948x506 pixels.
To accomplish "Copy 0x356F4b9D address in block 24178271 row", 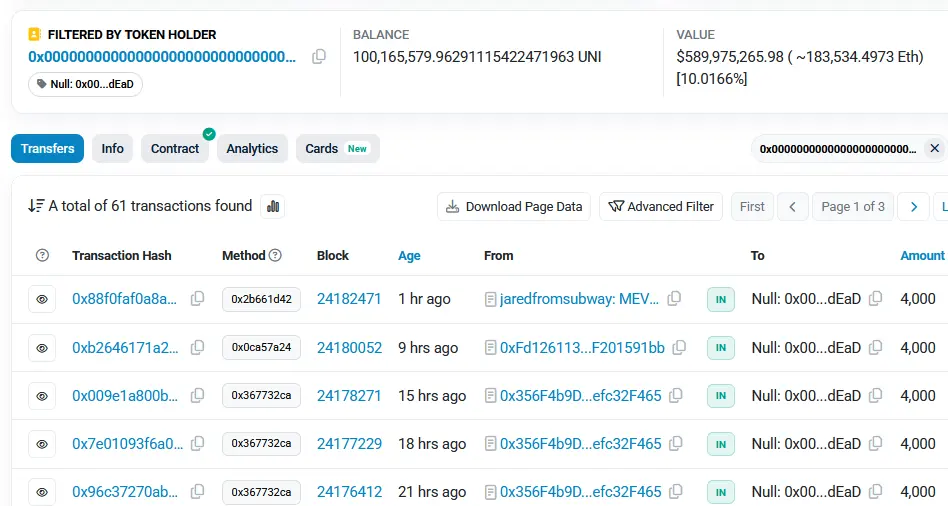I will coord(676,395).
